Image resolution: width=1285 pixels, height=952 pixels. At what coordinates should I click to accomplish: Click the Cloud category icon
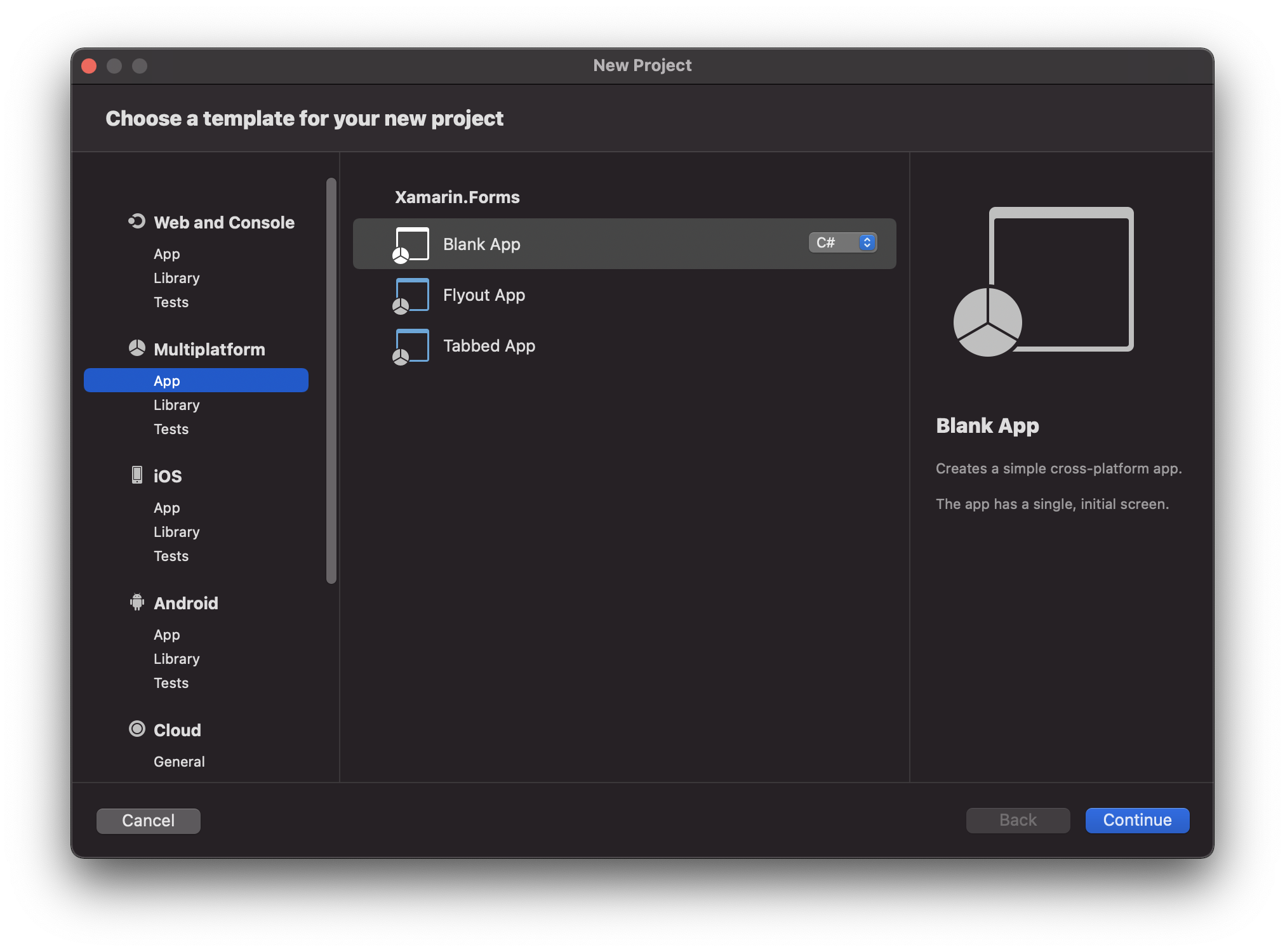[136, 729]
